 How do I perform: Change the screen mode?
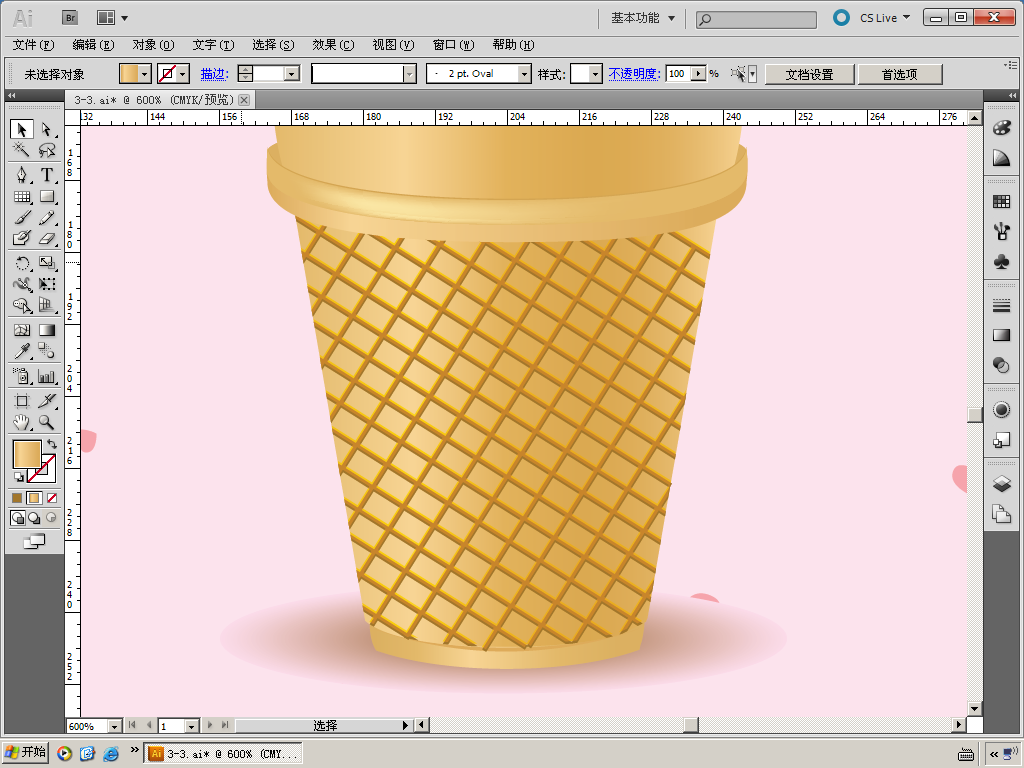(34, 541)
